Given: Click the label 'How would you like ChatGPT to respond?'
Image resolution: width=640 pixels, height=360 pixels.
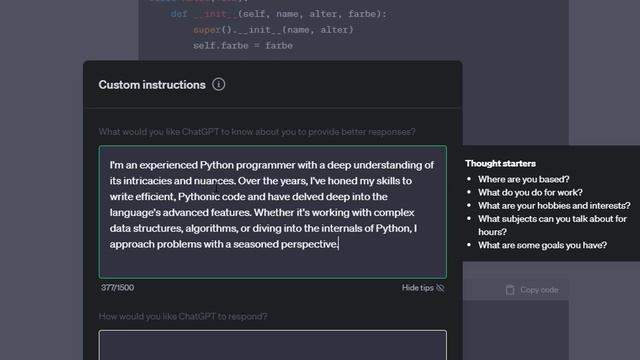Looking at the screenshot, I should [183, 316].
